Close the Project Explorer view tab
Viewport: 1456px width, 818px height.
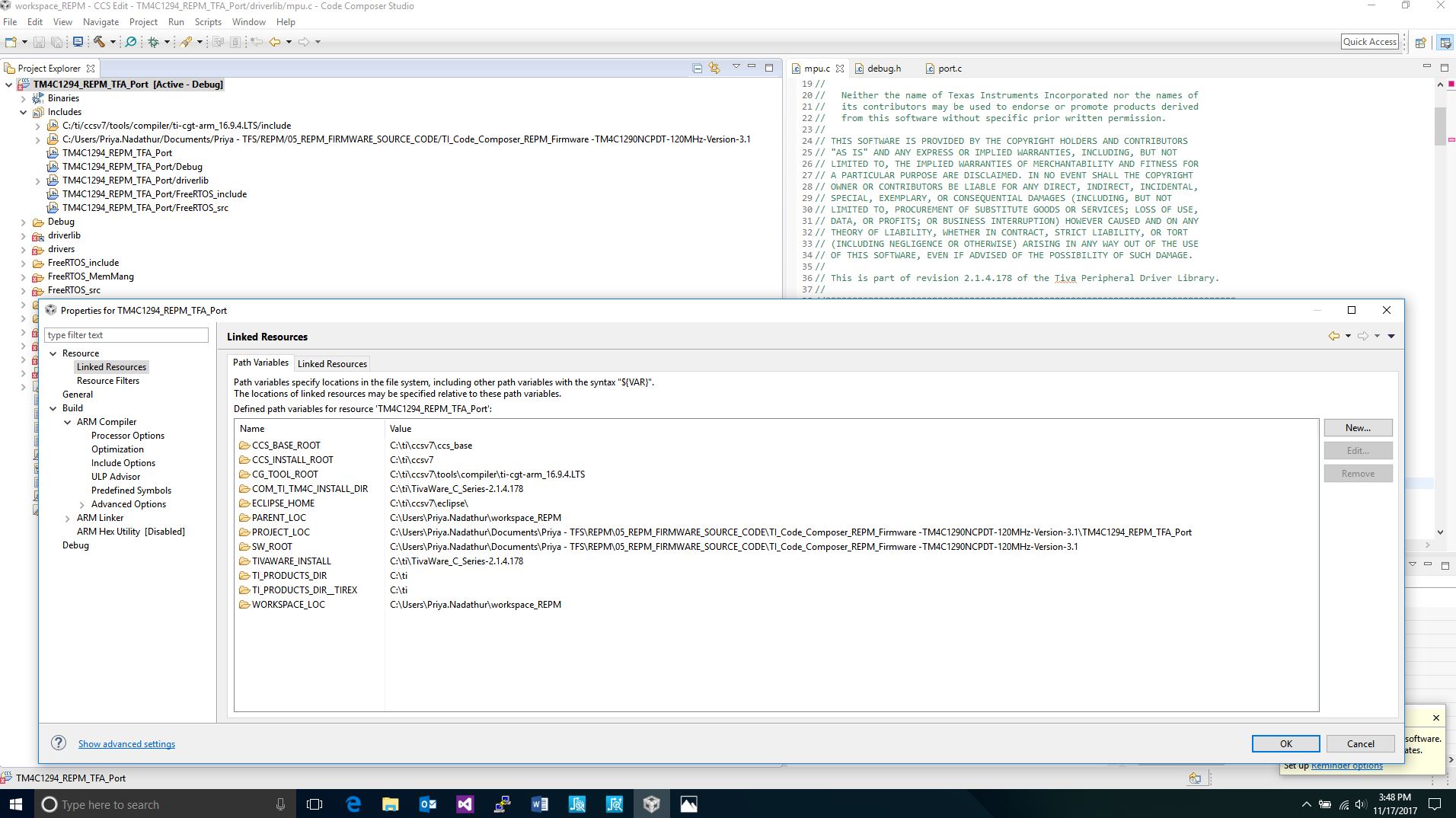(x=91, y=69)
